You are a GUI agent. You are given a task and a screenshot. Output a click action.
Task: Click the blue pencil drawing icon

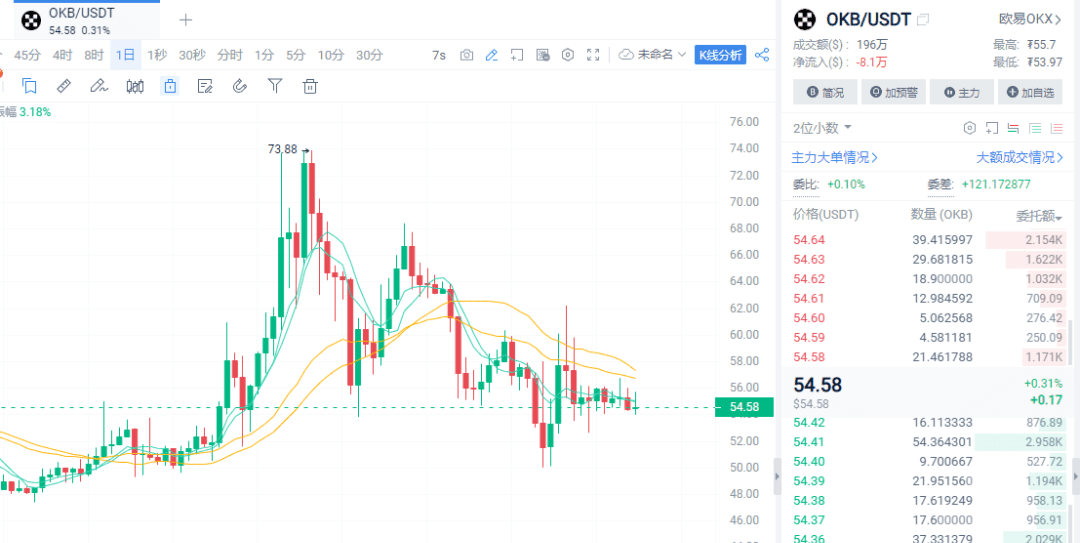point(491,55)
